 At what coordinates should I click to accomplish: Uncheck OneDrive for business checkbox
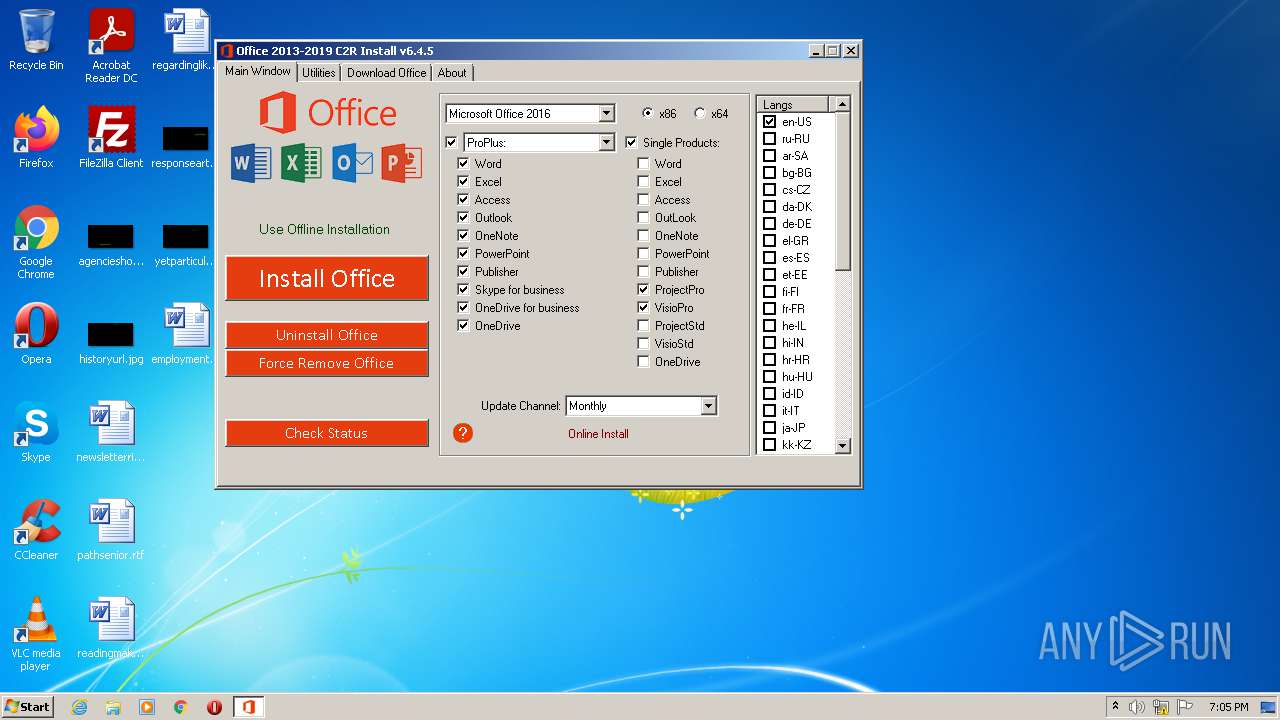[x=463, y=307]
